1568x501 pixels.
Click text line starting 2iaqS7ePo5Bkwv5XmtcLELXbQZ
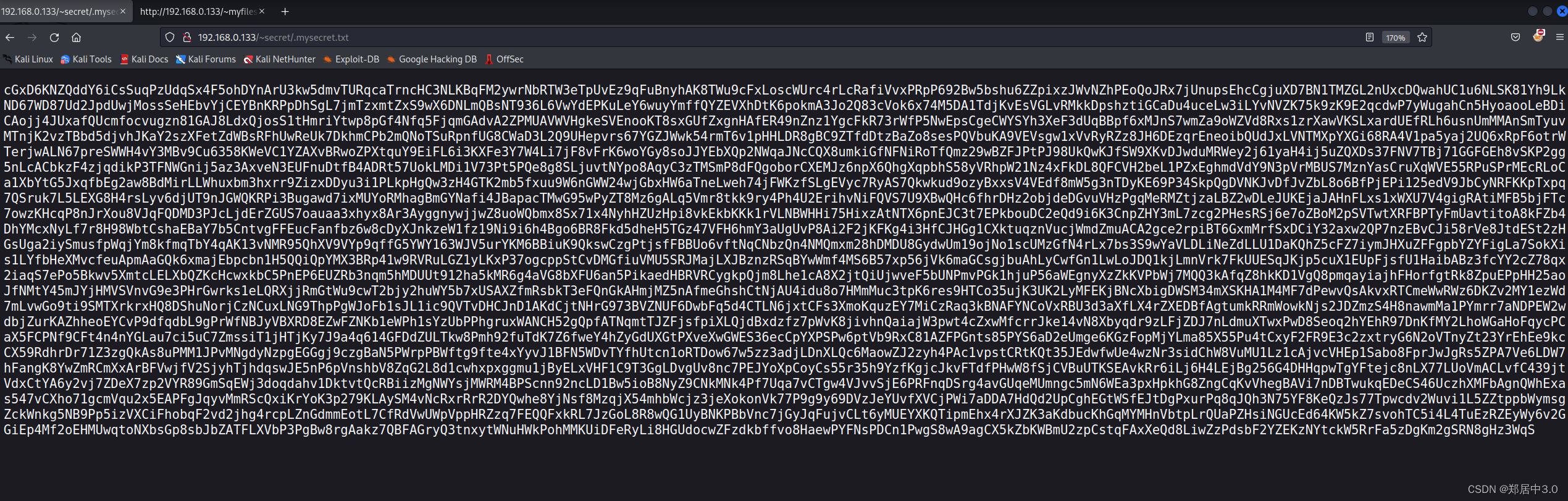[784, 275]
